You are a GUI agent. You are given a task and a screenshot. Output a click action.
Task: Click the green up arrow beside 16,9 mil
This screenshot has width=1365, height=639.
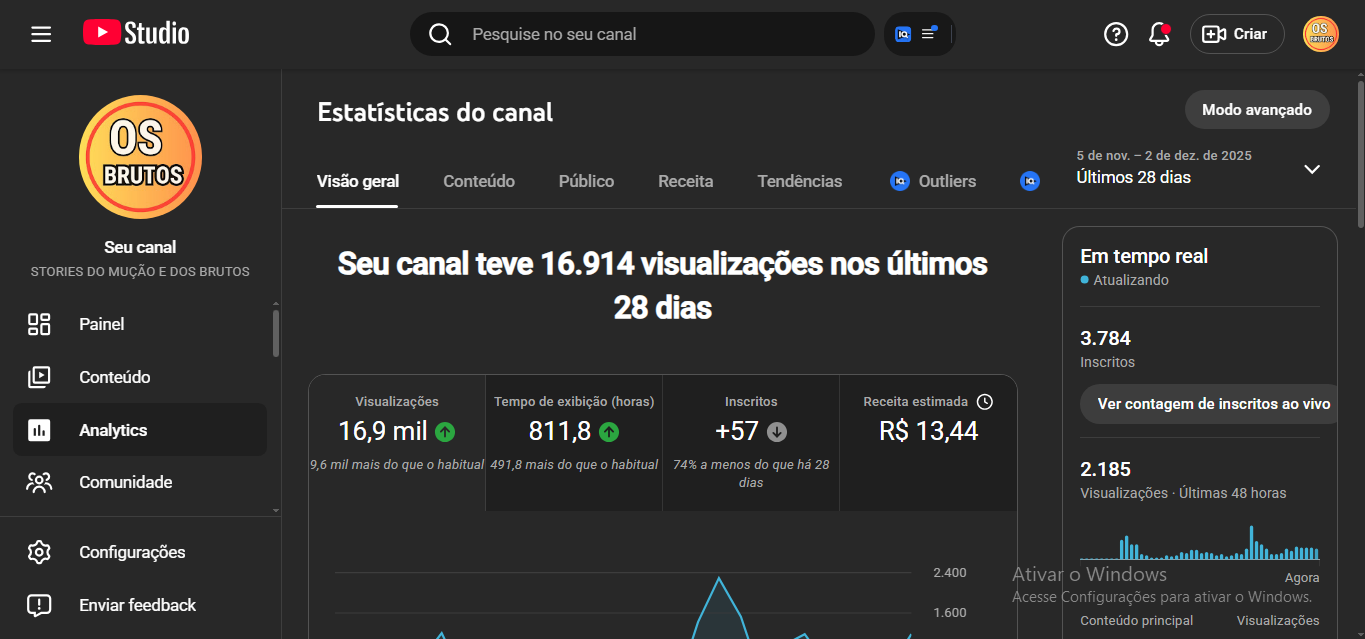(445, 432)
